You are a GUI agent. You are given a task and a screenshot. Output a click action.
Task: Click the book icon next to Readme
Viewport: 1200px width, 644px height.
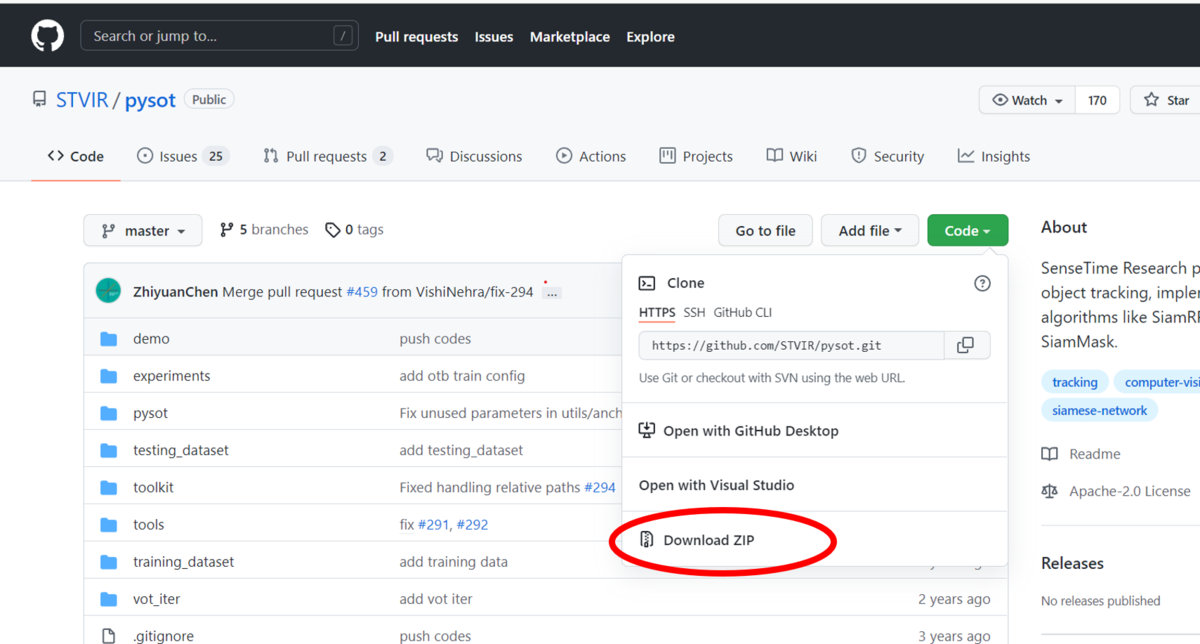click(x=1049, y=454)
